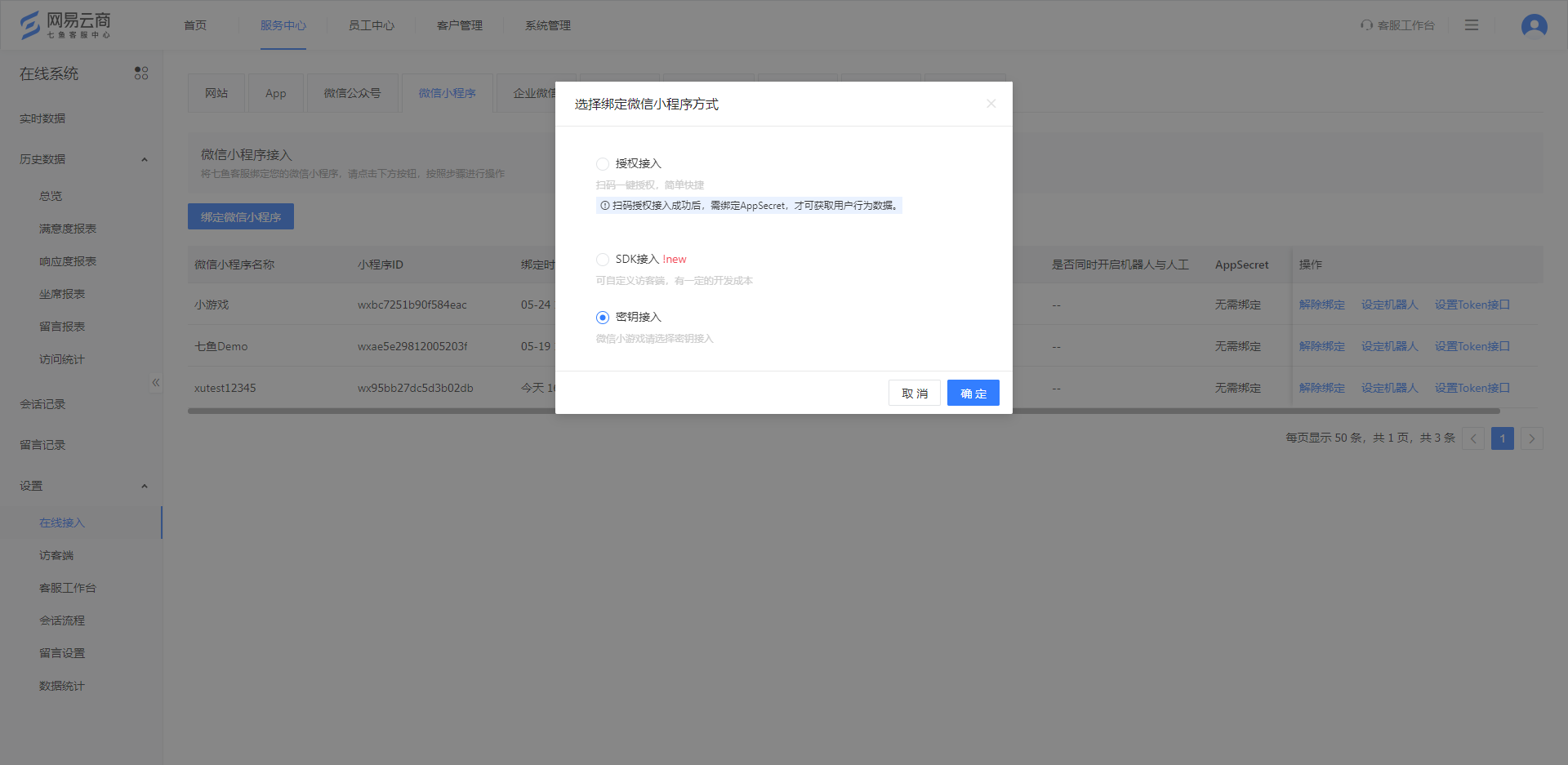This screenshot has height=765, width=1568.
Task: Select the 授权接入 radio option
Action: pyautogui.click(x=603, y=164)
